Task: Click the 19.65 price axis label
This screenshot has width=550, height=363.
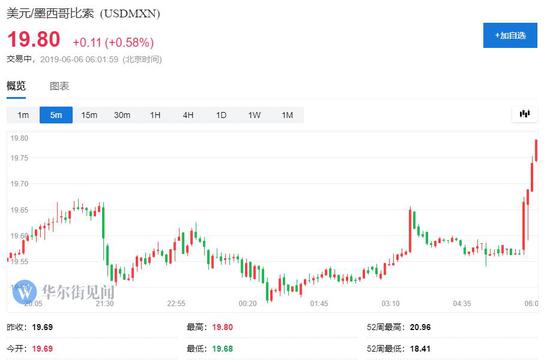Action: 19,210
